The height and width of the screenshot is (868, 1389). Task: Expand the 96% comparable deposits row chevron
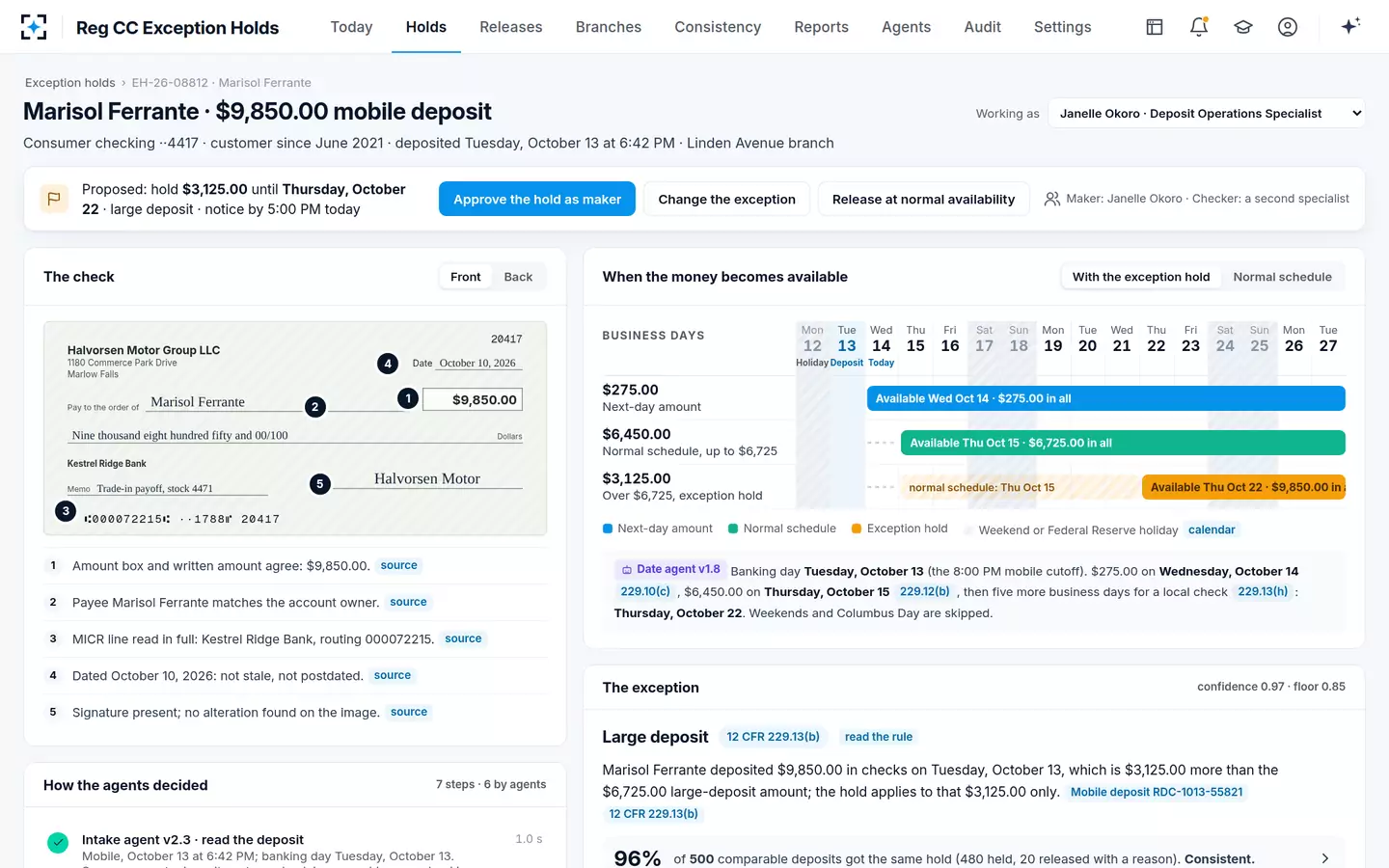[1325, 858]
